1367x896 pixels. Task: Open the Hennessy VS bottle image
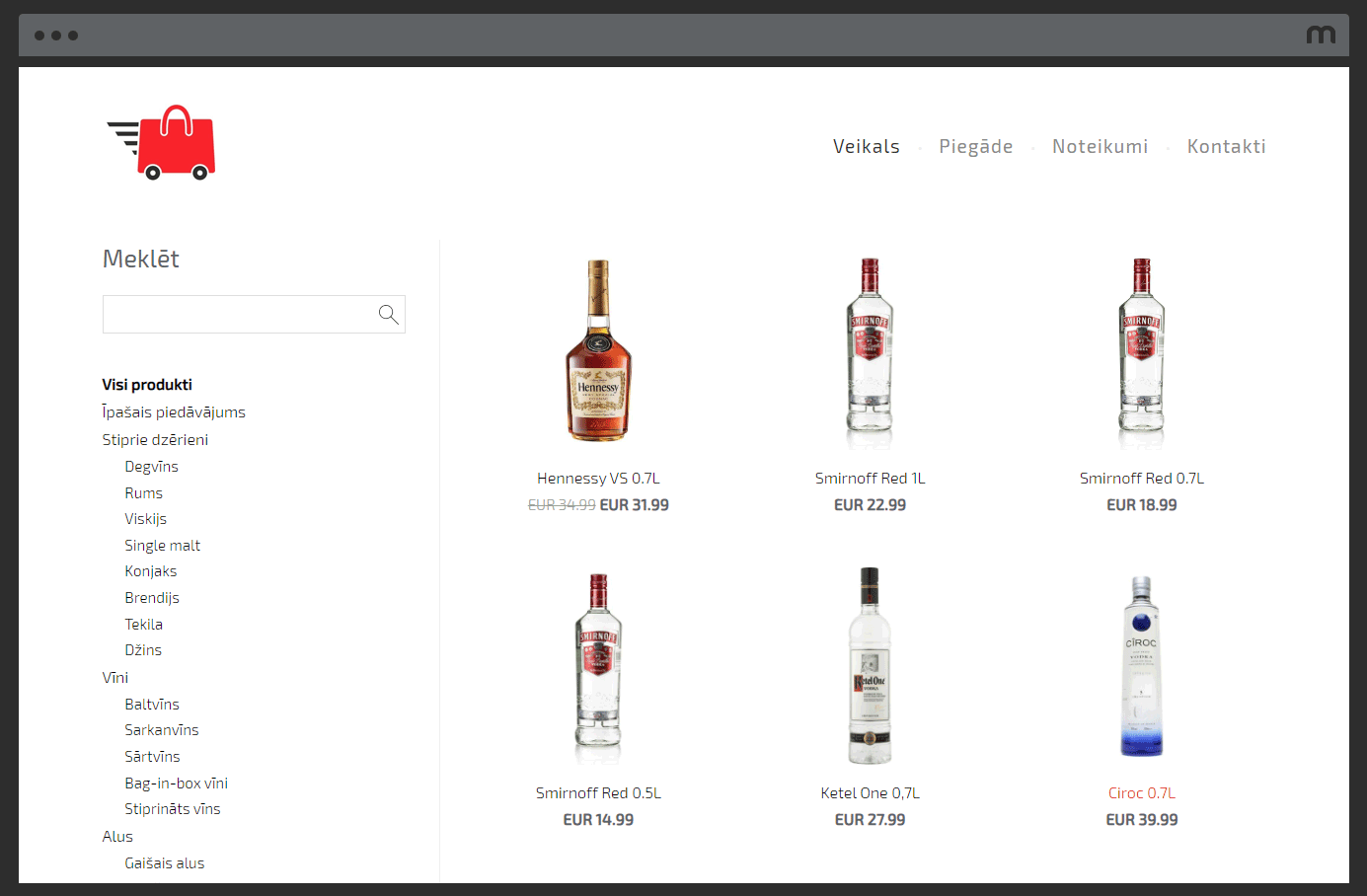598,350
